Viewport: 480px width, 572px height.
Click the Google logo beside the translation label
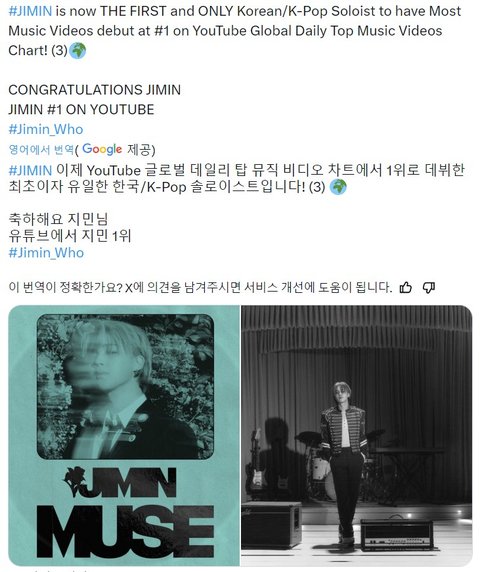(x=102, y=149)
